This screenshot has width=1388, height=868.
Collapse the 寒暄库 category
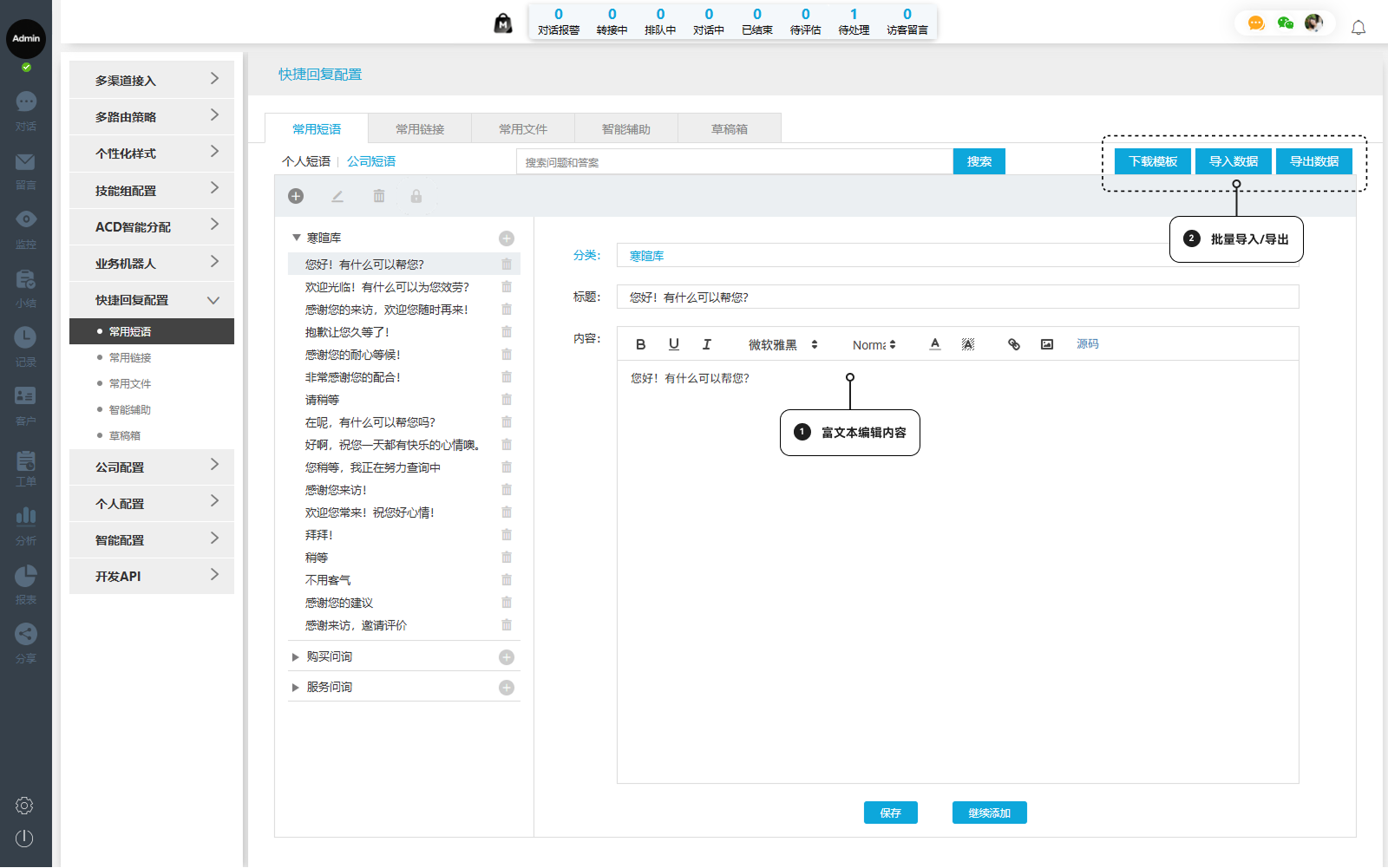pos(297,238)
